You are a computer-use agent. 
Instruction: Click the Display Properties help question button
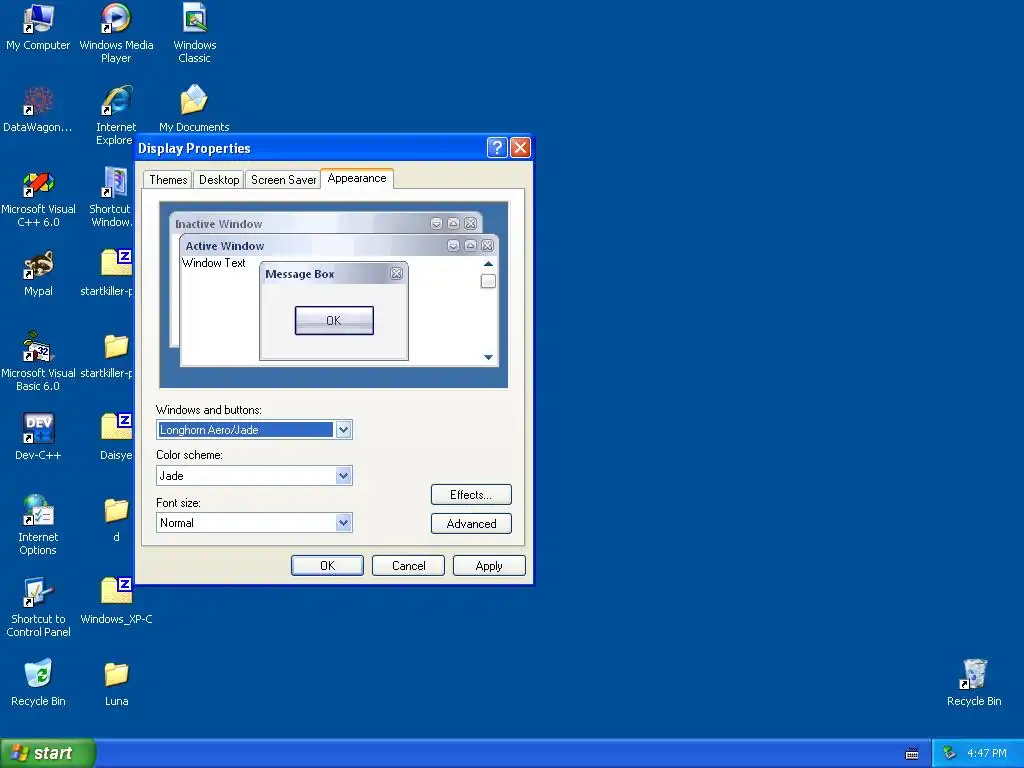pos(497,148)
